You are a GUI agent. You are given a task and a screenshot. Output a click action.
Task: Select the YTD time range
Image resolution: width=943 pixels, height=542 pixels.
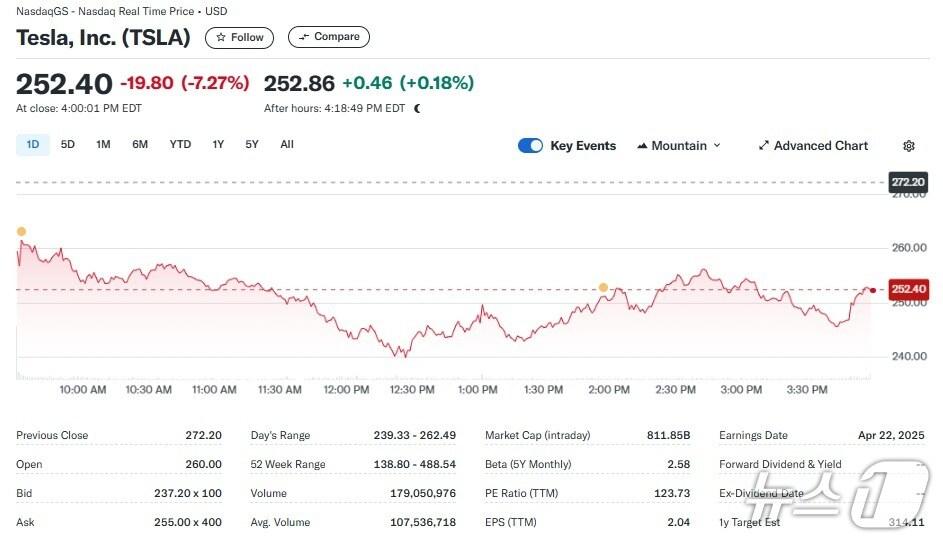[x=180, y=145]
